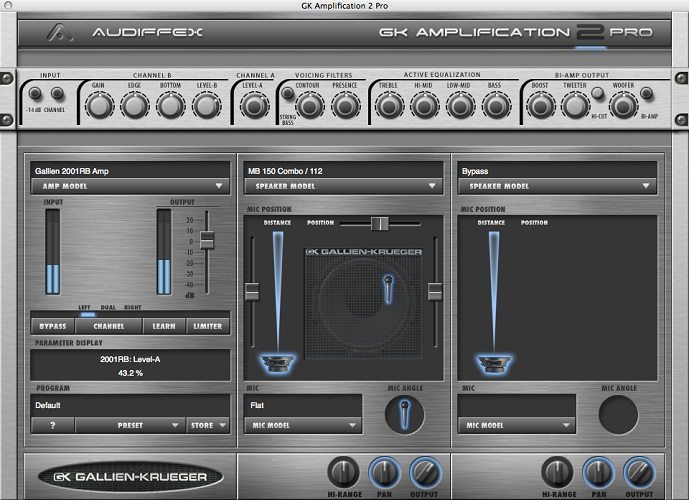
Task: Click the Woofer knob in Bi-Amp Output
Action: point(623,105)
